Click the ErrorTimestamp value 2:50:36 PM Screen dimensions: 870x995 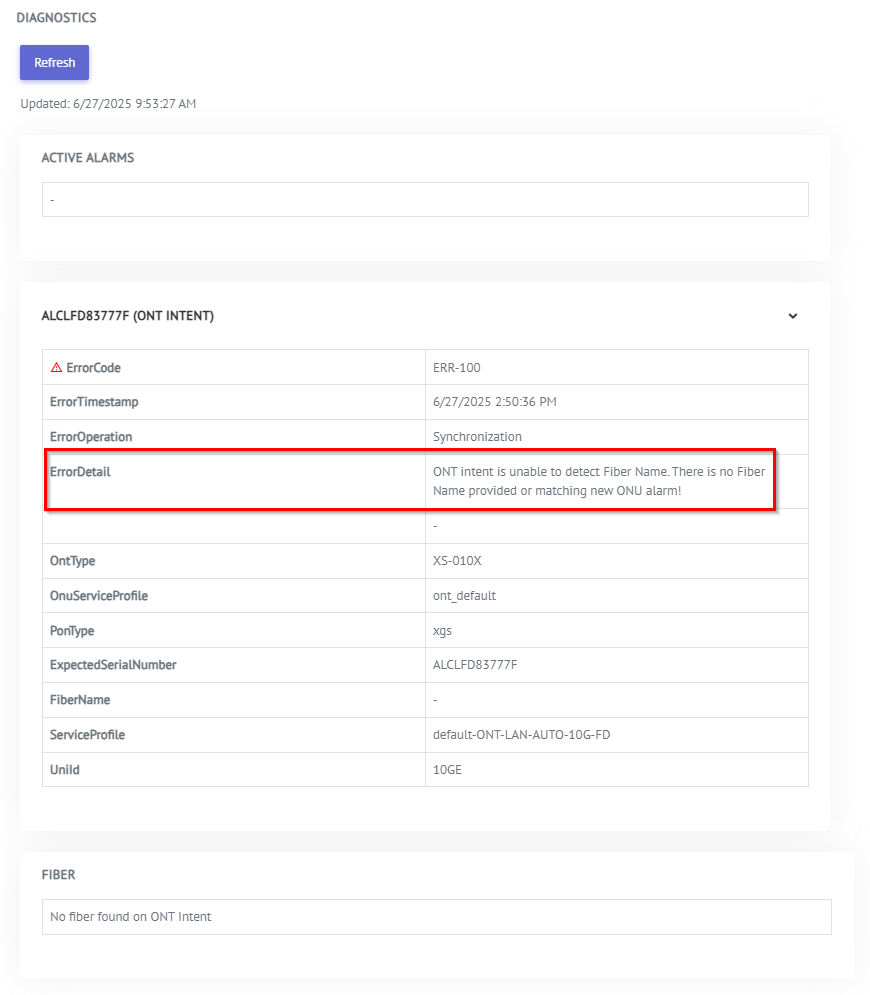pyautogui.click(x=494, y=402)
